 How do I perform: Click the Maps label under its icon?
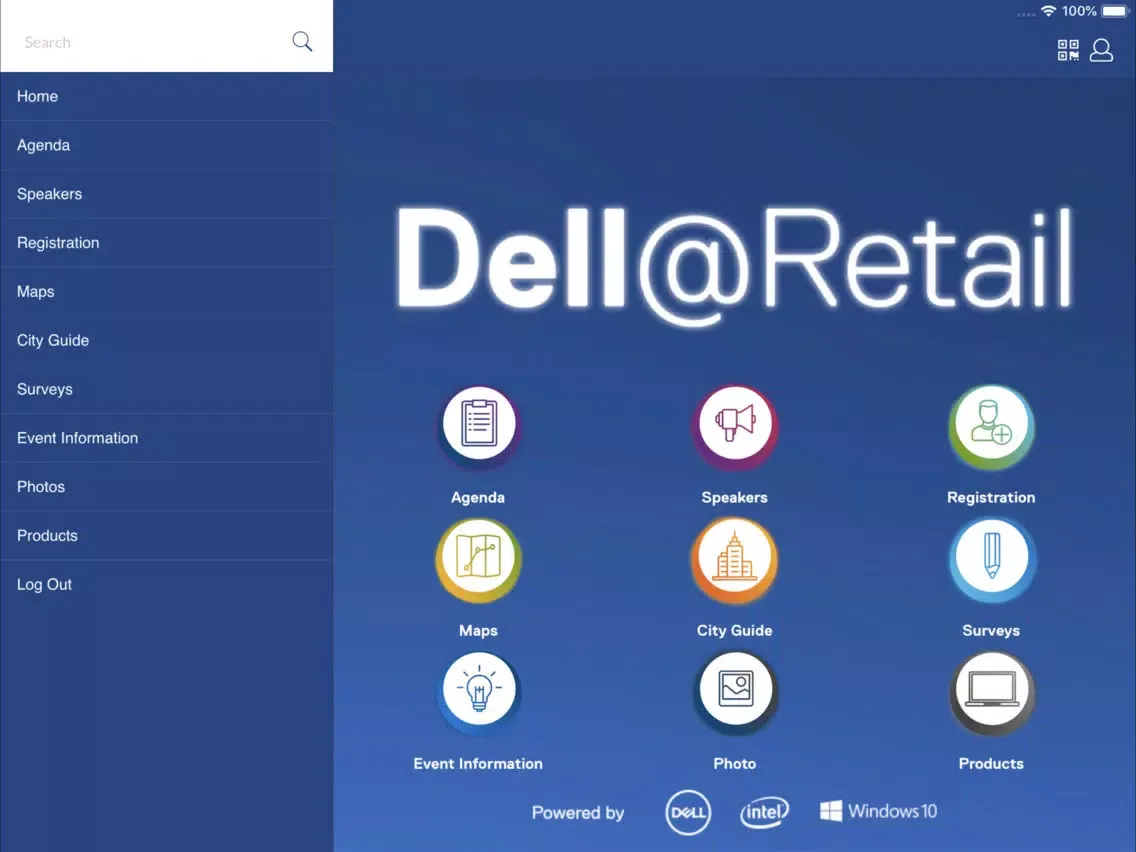click(478, 630)
